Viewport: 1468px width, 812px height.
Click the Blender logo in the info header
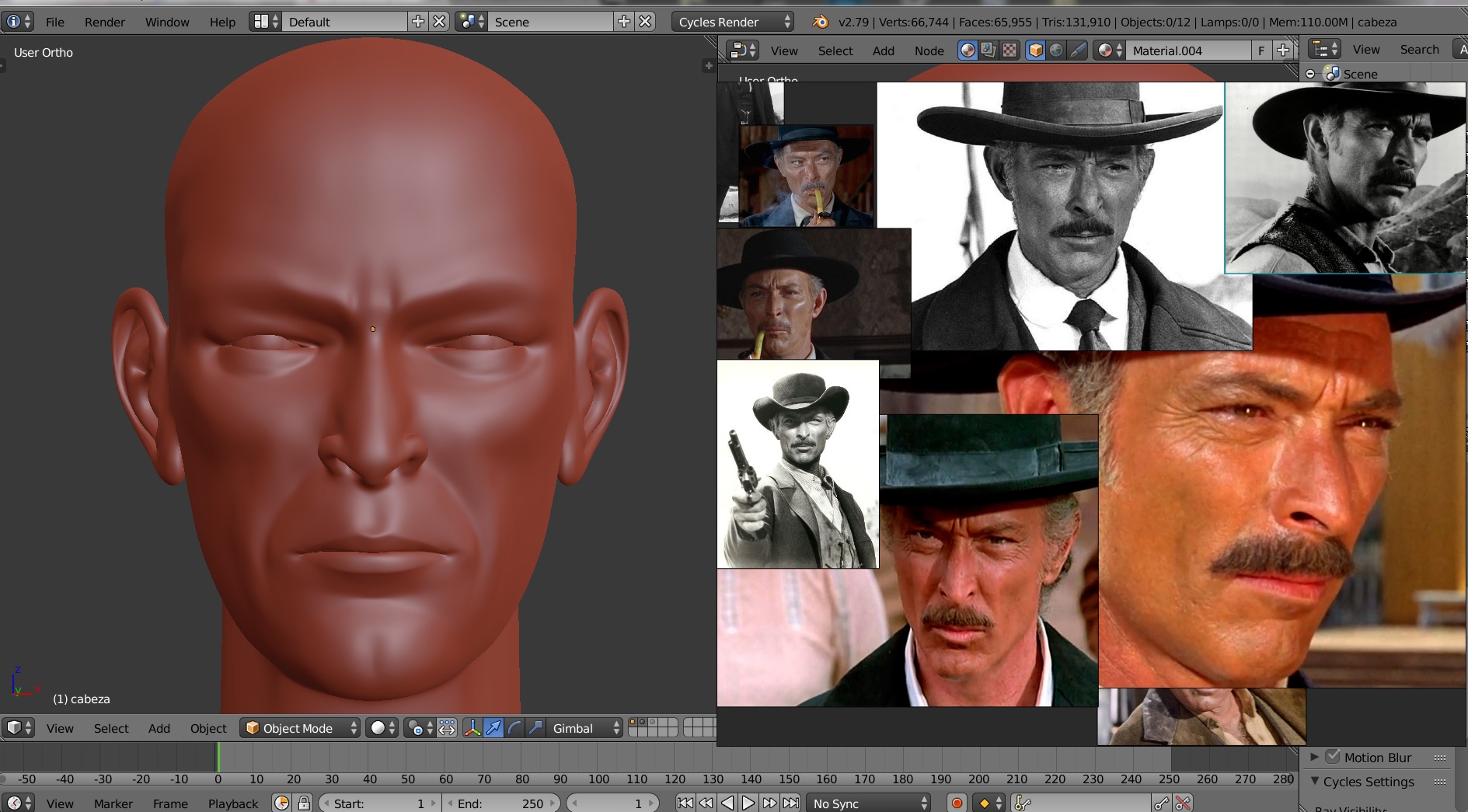pyautogui.click(x=820, y=22)
